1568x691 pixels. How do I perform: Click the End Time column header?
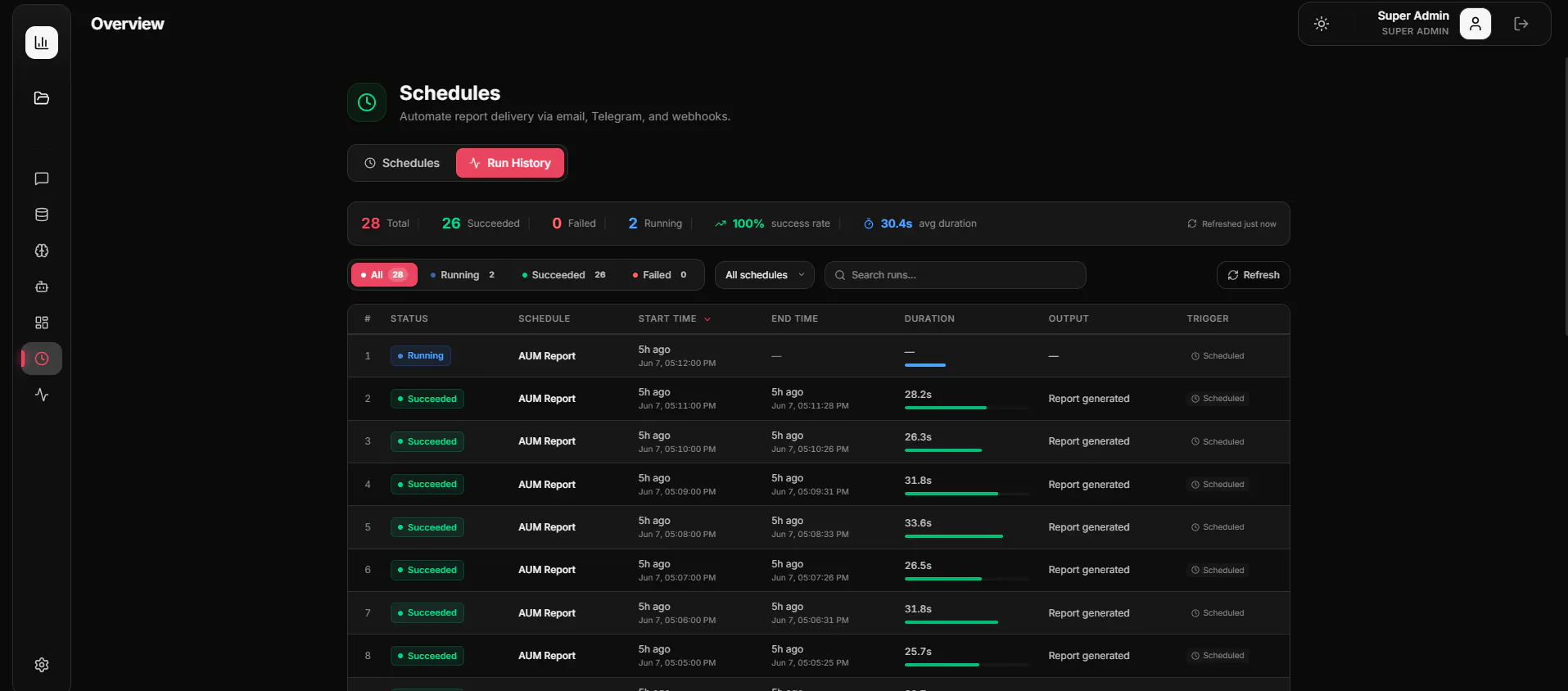(795, 318)
